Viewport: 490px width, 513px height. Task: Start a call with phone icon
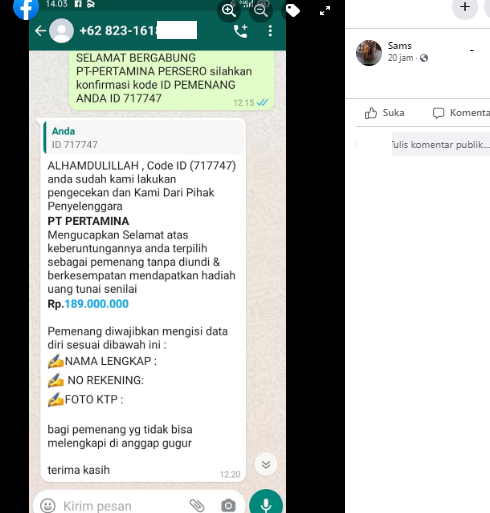[241, 31]
